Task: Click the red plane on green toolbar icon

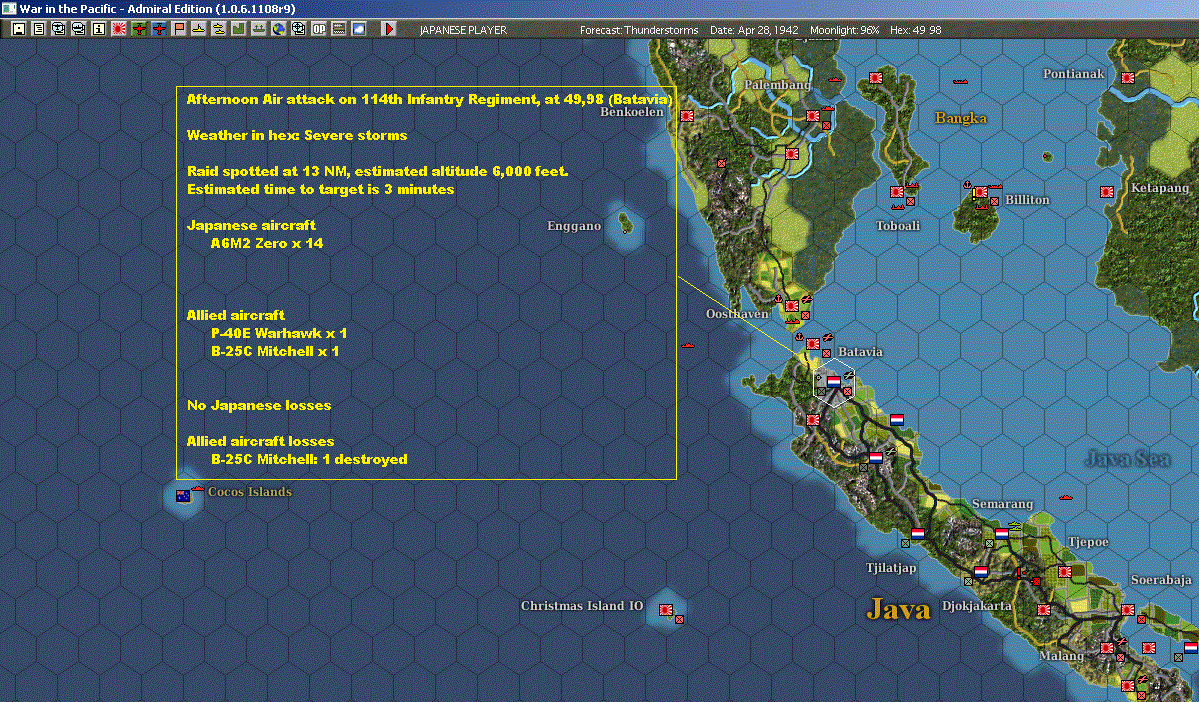Action: 138,29
